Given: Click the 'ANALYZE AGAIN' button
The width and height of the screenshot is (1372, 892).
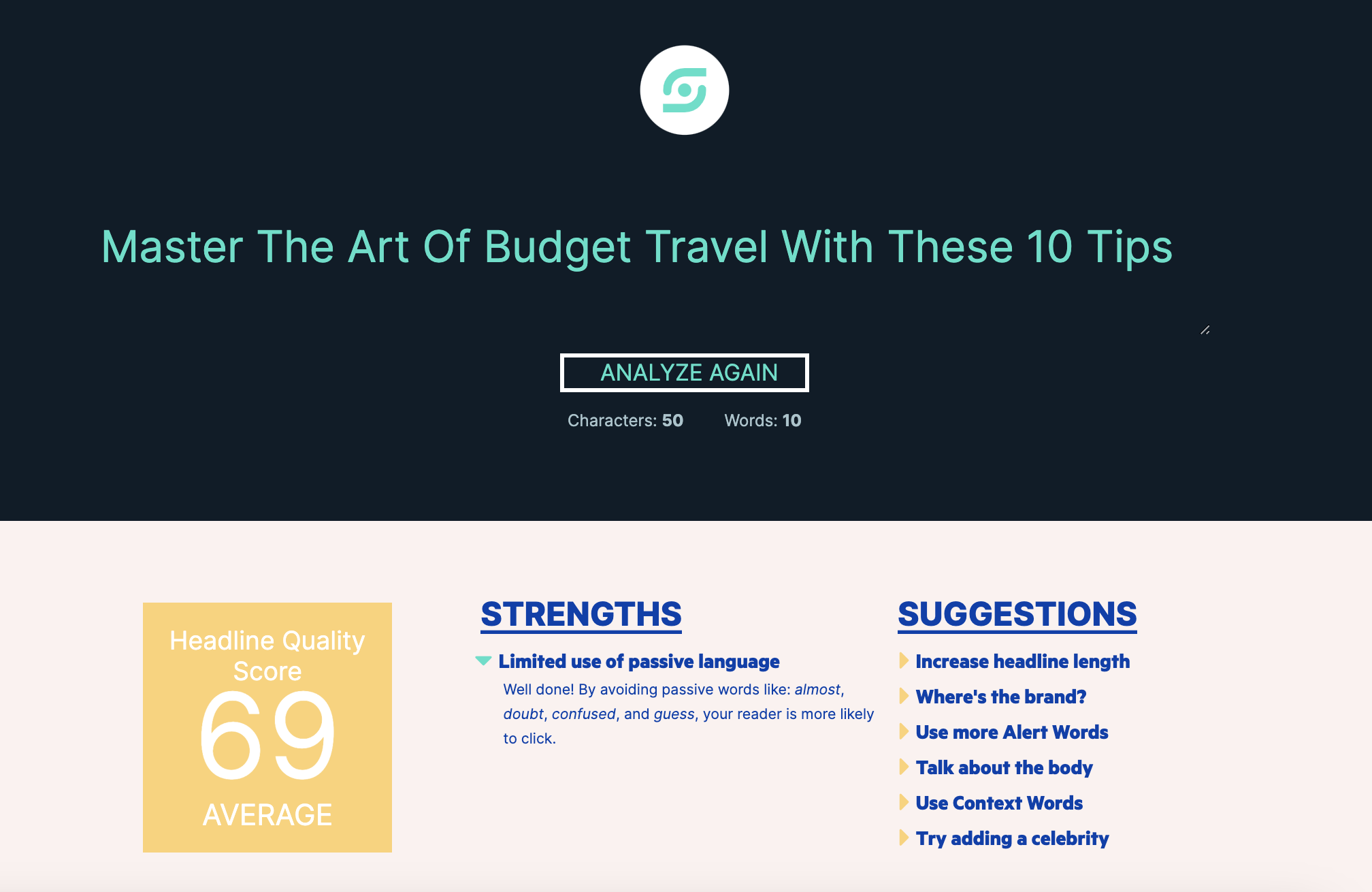Looking at the screenshot, I should tap(686, 372).
